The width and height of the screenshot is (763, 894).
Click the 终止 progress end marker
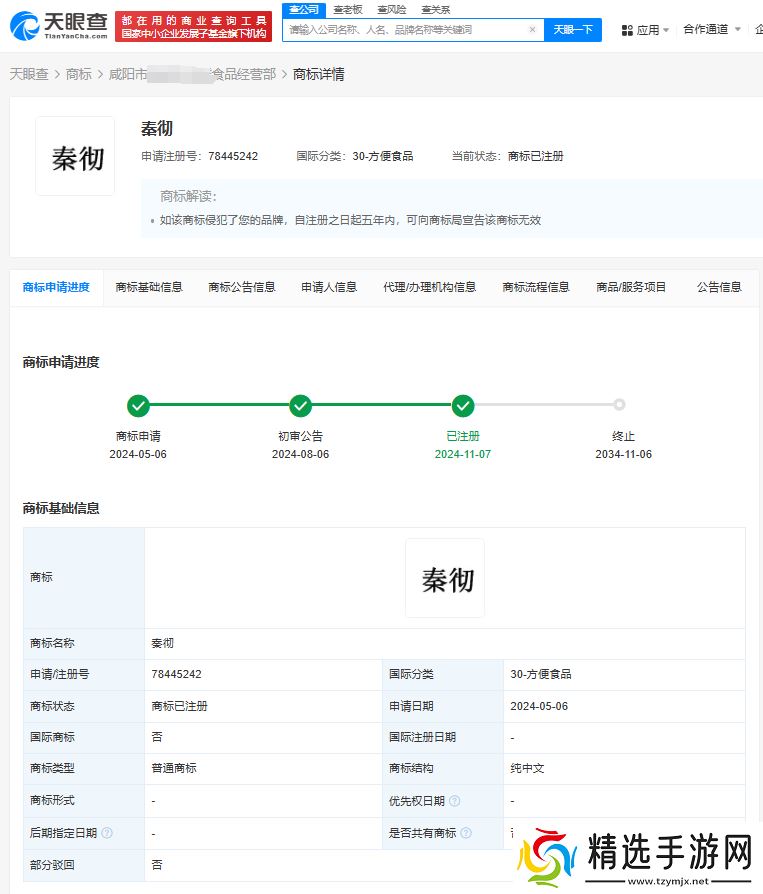pyautogui.click(x=619, y=405)
